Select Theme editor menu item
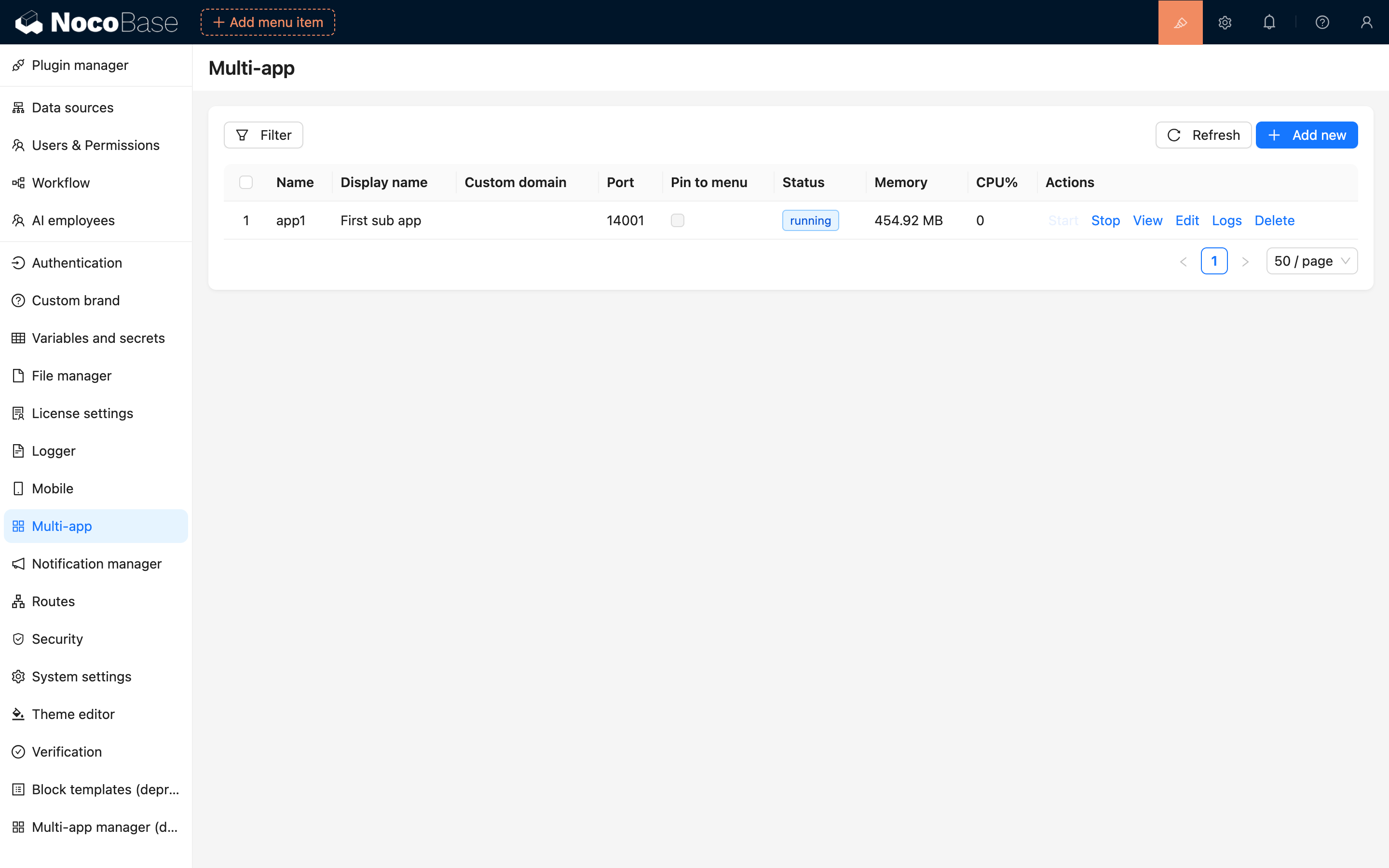1389x868 pixels. [x=73, y=714]
